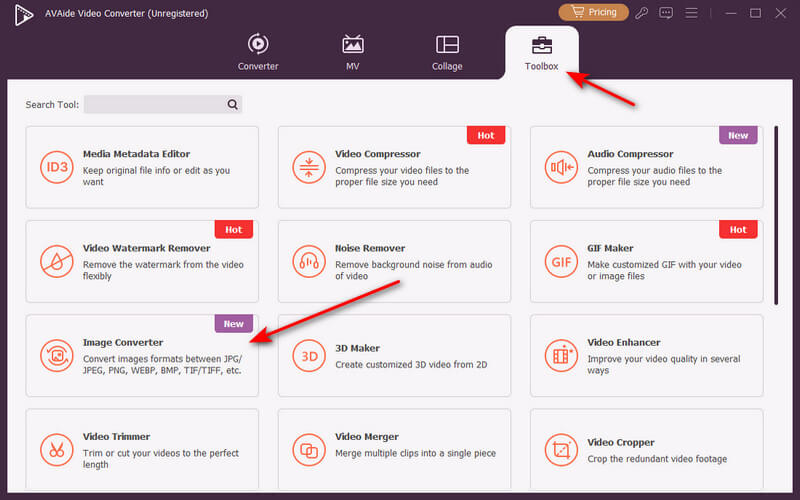This screenshot has width=800, height=500.
Task: Open Video Watermark Remover title
Action: coord(146,248)
